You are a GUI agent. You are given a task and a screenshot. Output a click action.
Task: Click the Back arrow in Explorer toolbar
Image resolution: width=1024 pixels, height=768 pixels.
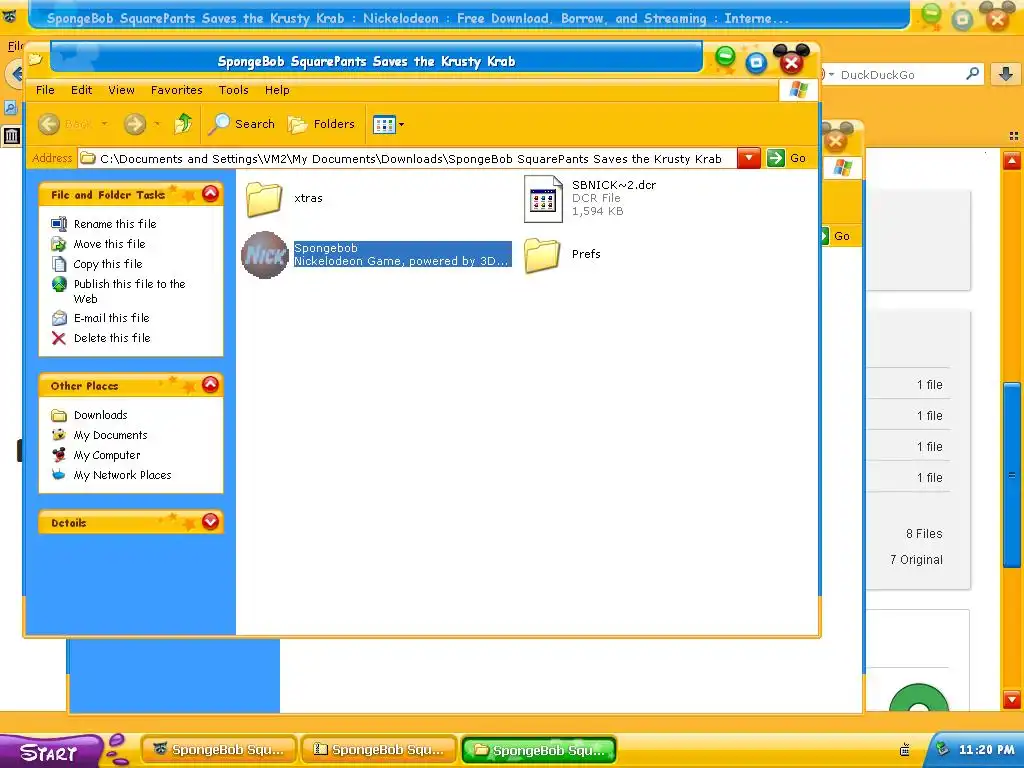[49, 124]
